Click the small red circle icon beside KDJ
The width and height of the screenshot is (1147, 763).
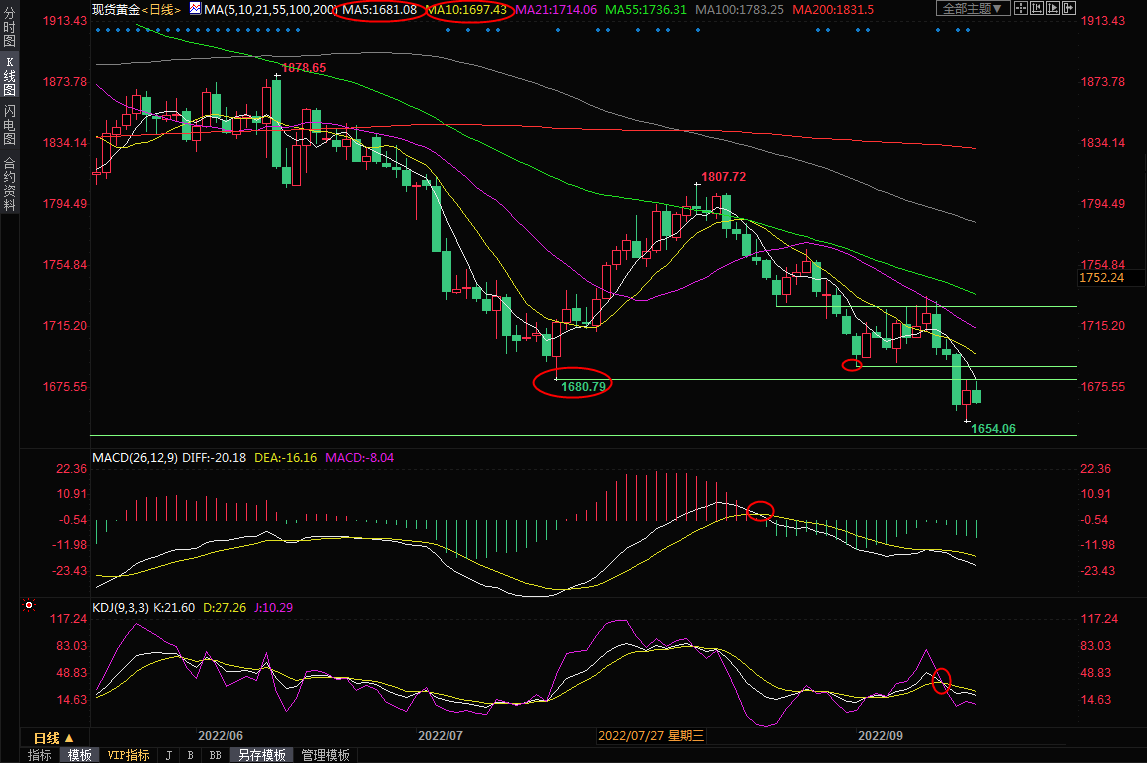29,606
